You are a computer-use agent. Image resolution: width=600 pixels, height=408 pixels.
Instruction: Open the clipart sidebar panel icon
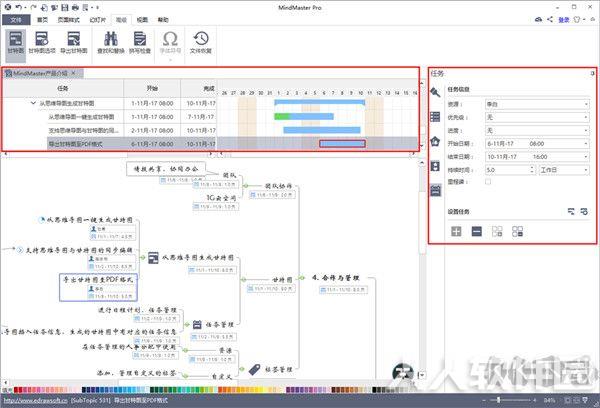(435, 166)
